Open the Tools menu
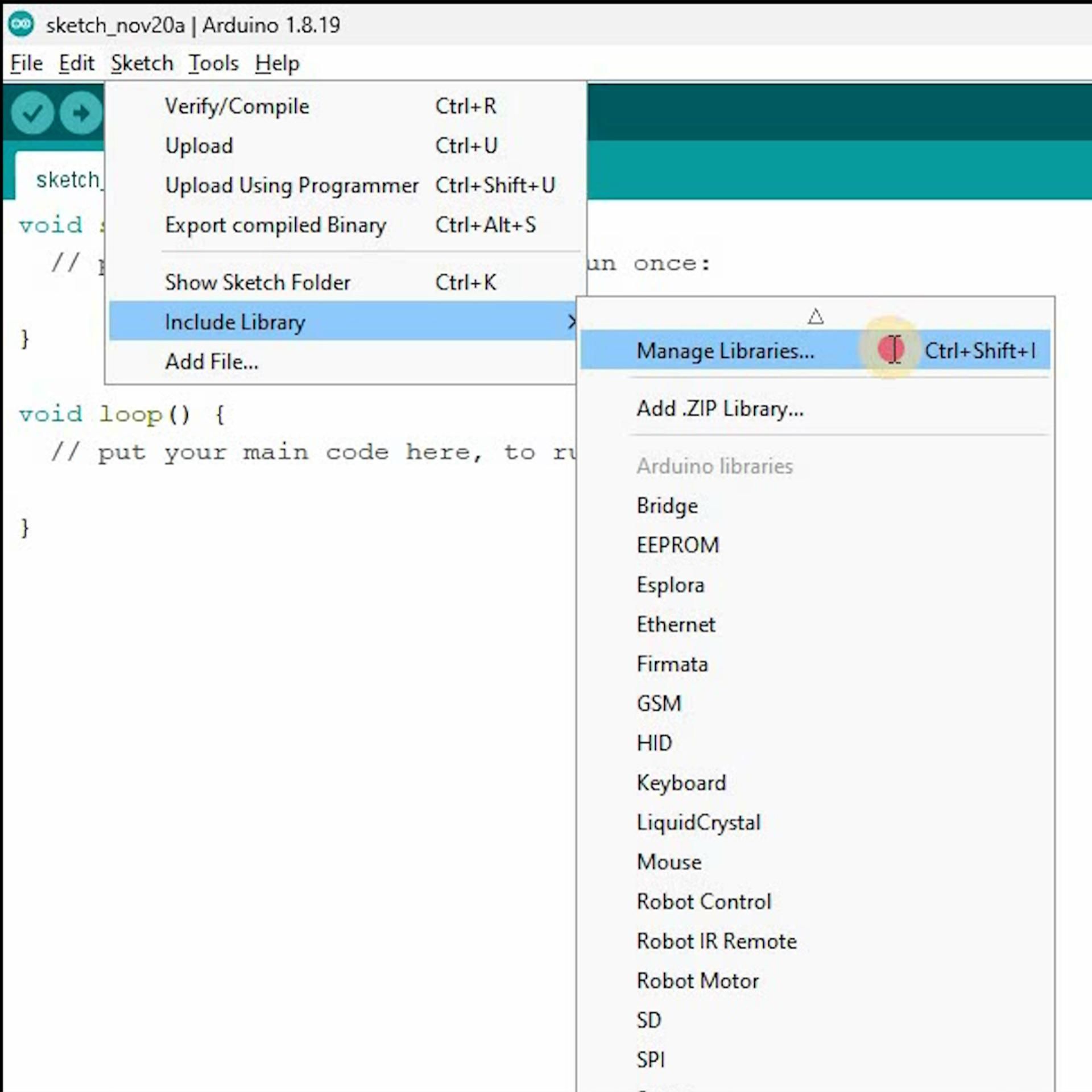This screenshot has width=1092, height=1092. coord(213,63)
